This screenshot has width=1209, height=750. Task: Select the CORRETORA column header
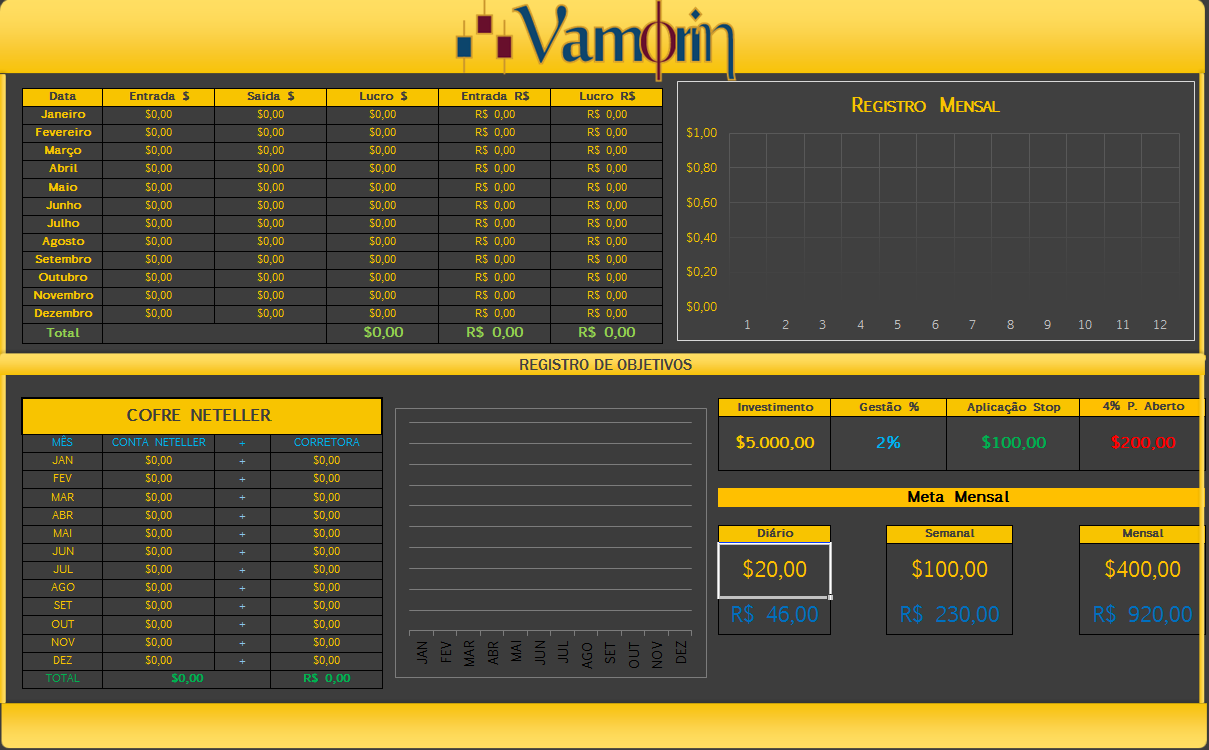tap(326, 442)
